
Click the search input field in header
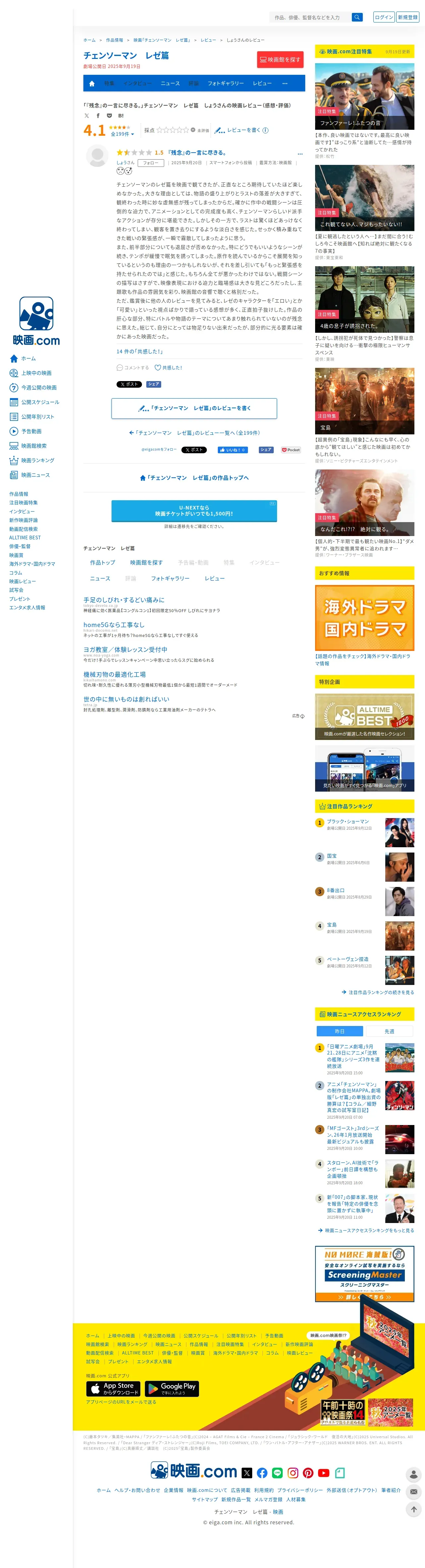point(310,17)
